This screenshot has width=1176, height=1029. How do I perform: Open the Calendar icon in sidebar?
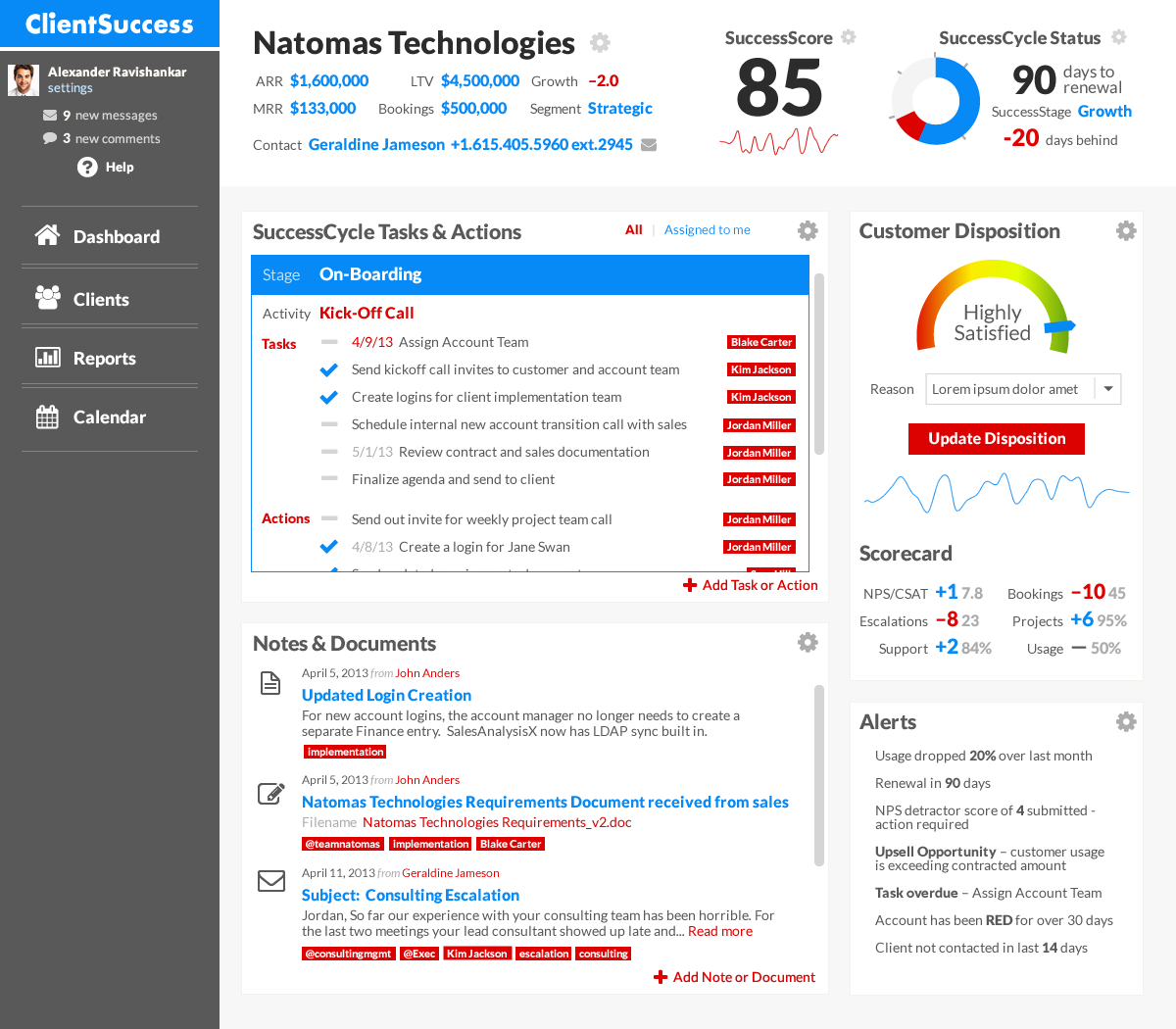coord(47,416)
